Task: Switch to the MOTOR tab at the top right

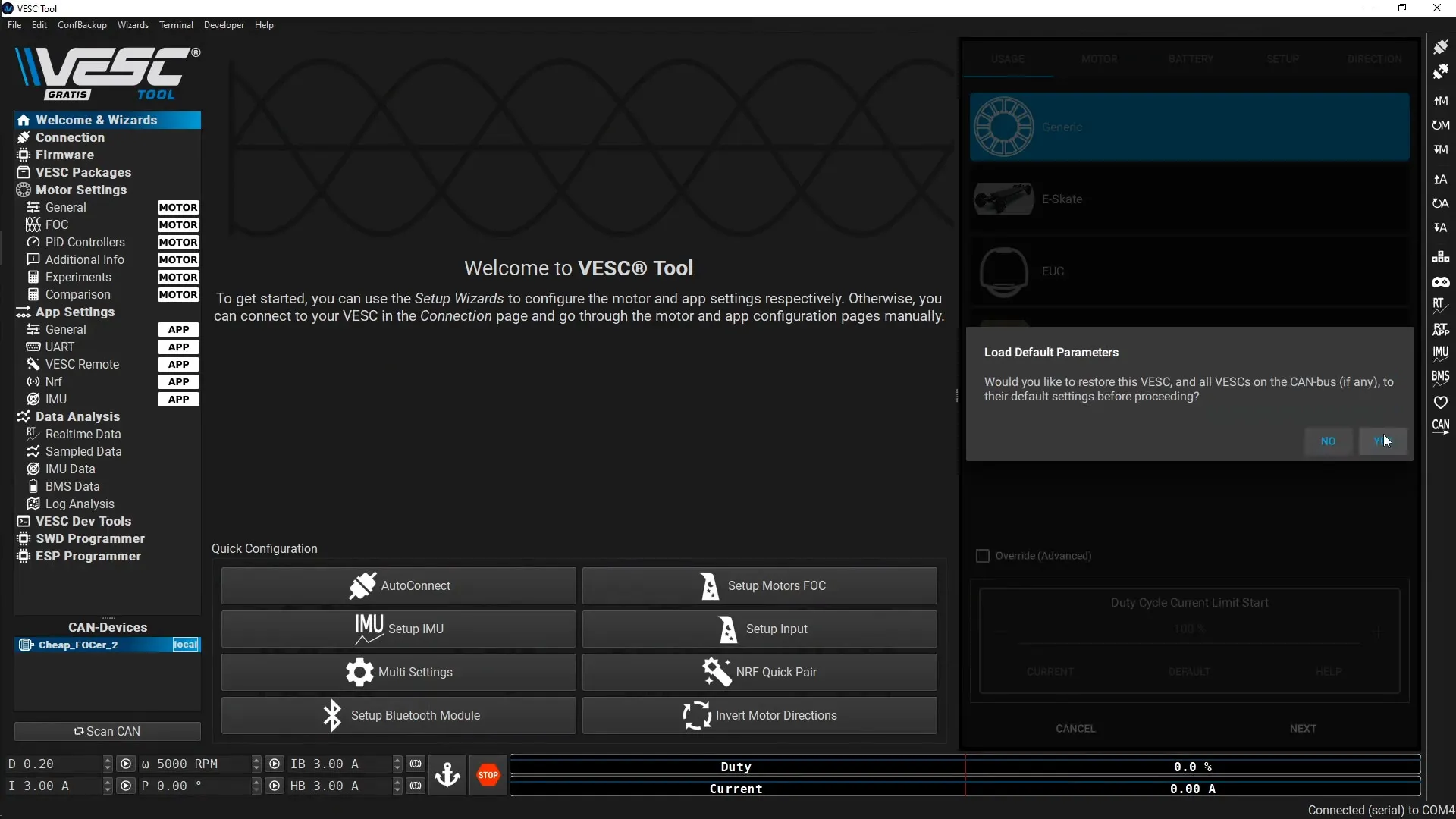Action: click(1099, 58)
